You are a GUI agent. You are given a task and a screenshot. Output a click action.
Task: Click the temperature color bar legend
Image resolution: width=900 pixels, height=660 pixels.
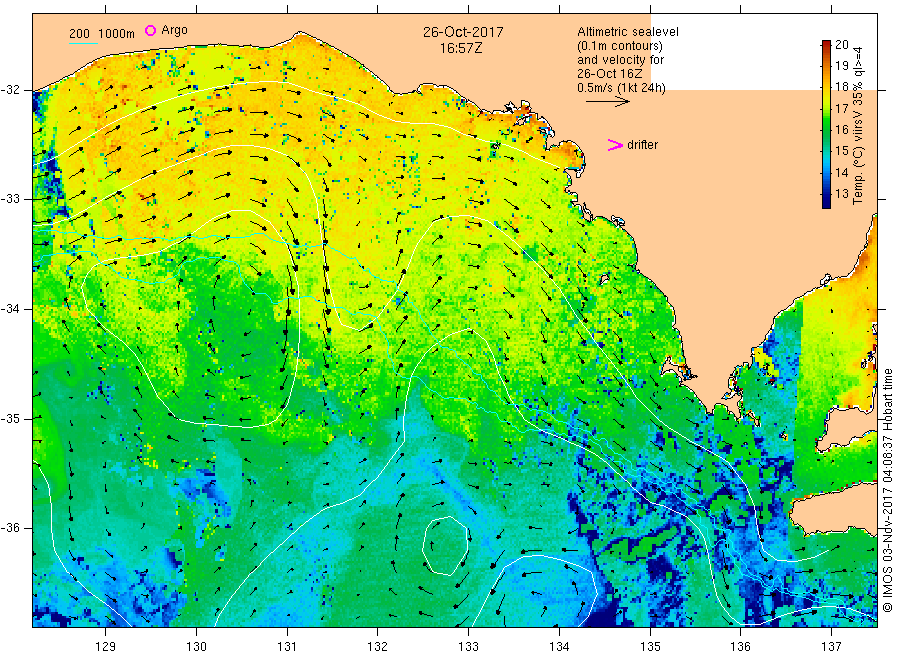(827, 124)
